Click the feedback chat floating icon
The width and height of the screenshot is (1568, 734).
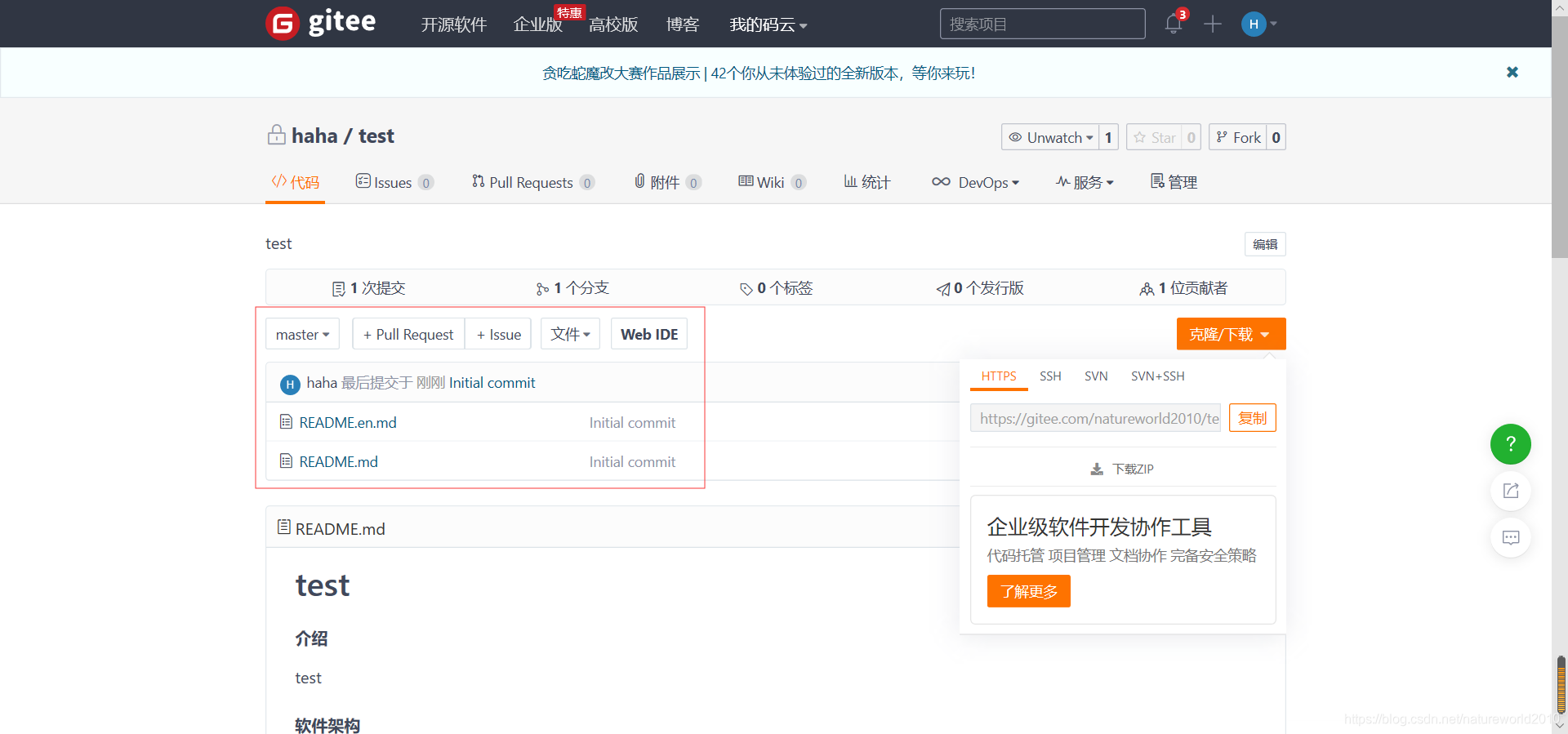click(x=1511, y=537)
